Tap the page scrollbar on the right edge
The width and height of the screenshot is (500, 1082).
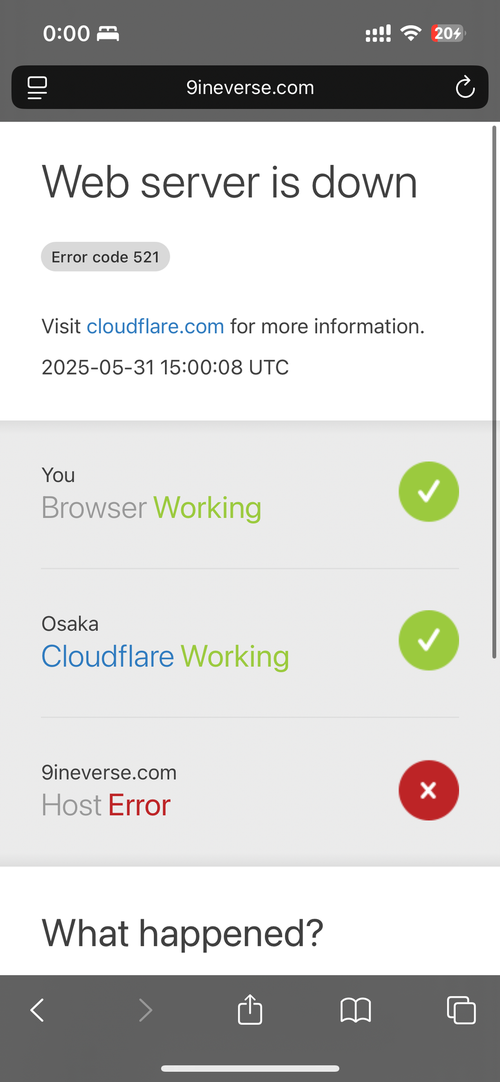pyautogui.click(x=494, y=391)
